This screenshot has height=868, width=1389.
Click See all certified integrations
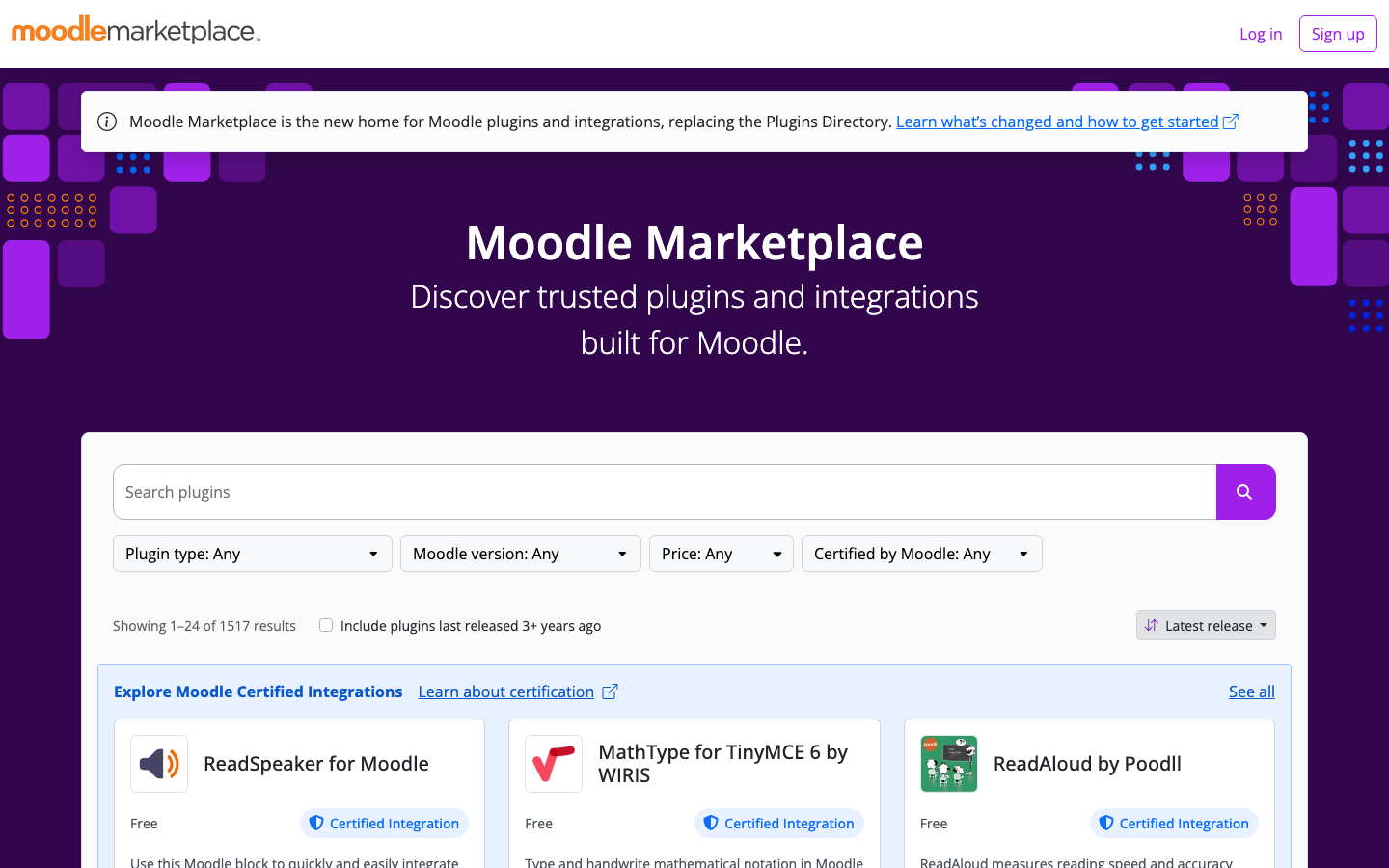(x=1252, y=692)
